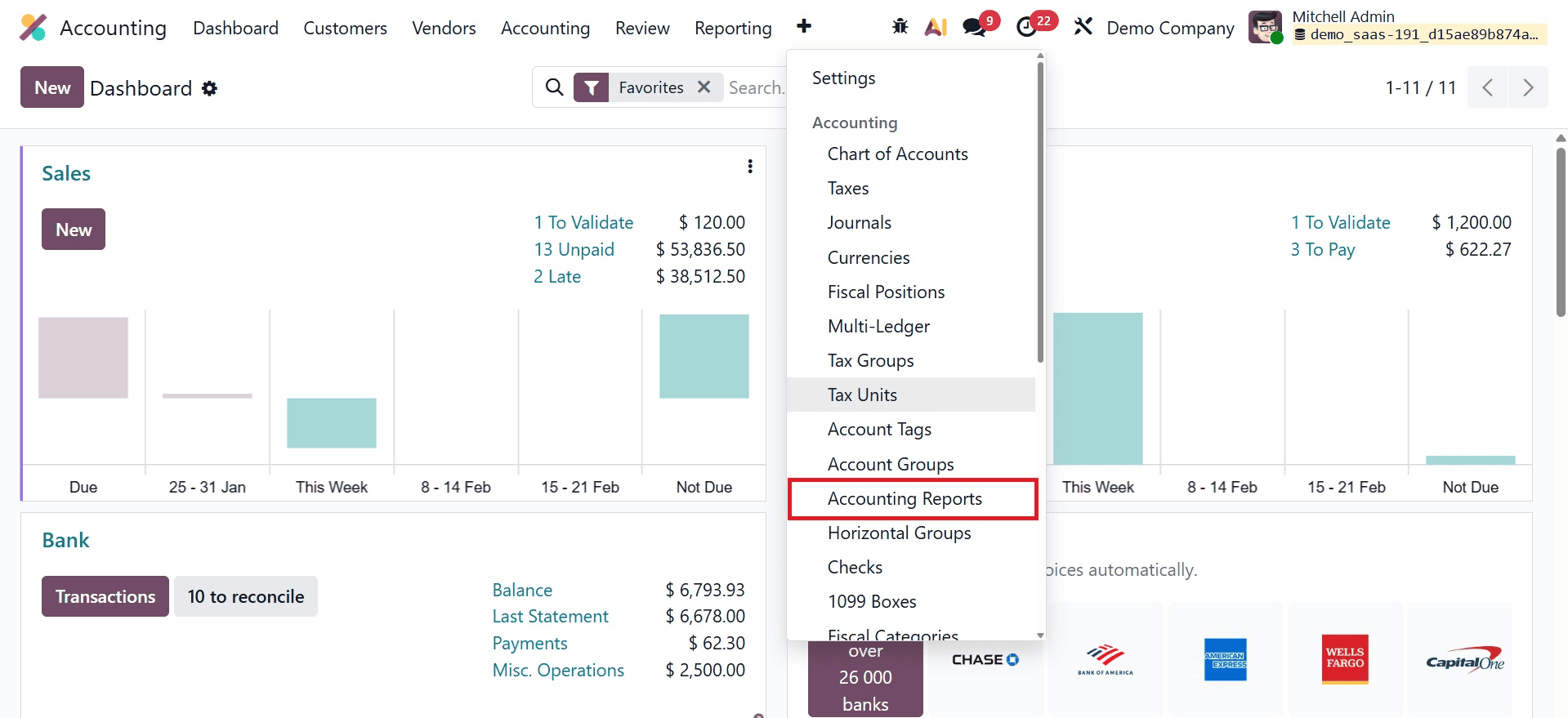1568x718 pixels.
Task: Open the Customers menu
Action: [x=345, y=27]
